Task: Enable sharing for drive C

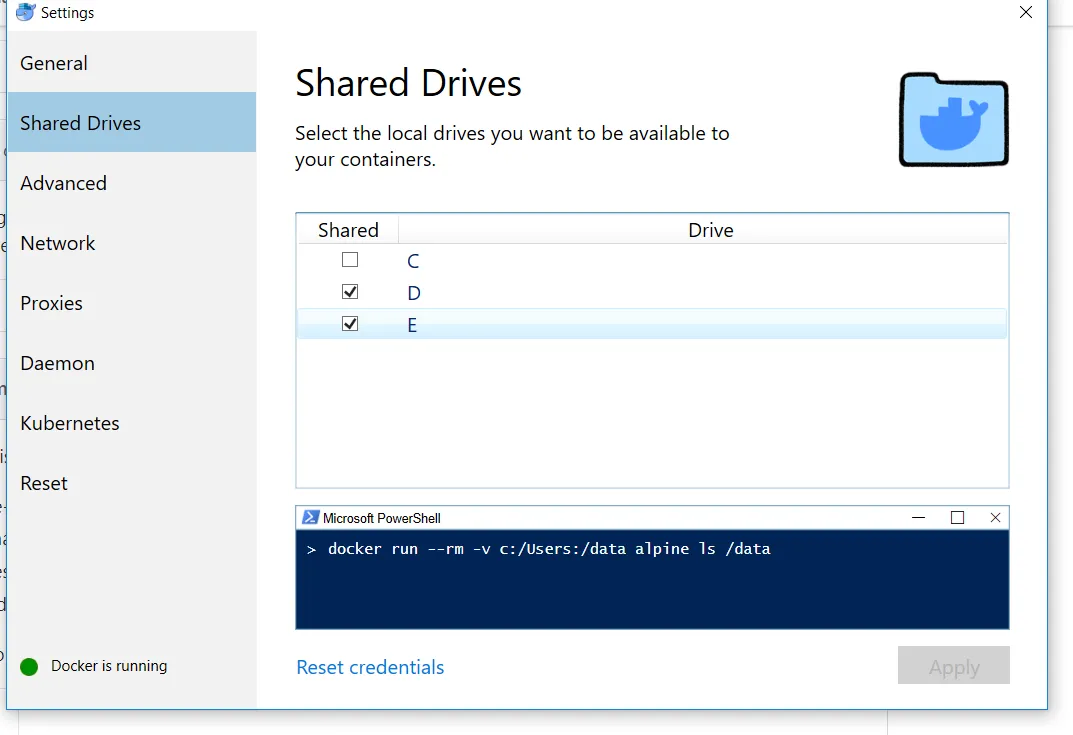Action: click(350, 260)
